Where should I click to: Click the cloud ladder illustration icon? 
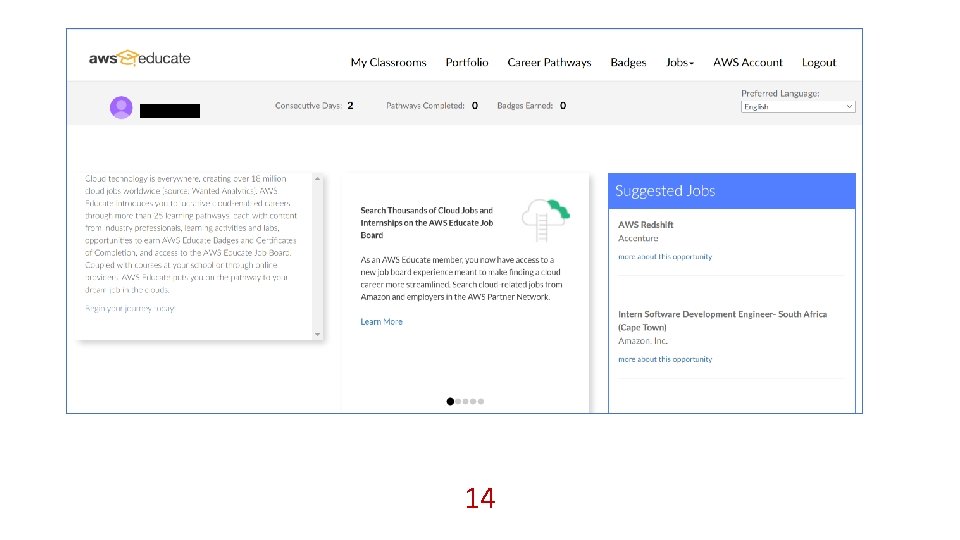[x=545, y=220]
